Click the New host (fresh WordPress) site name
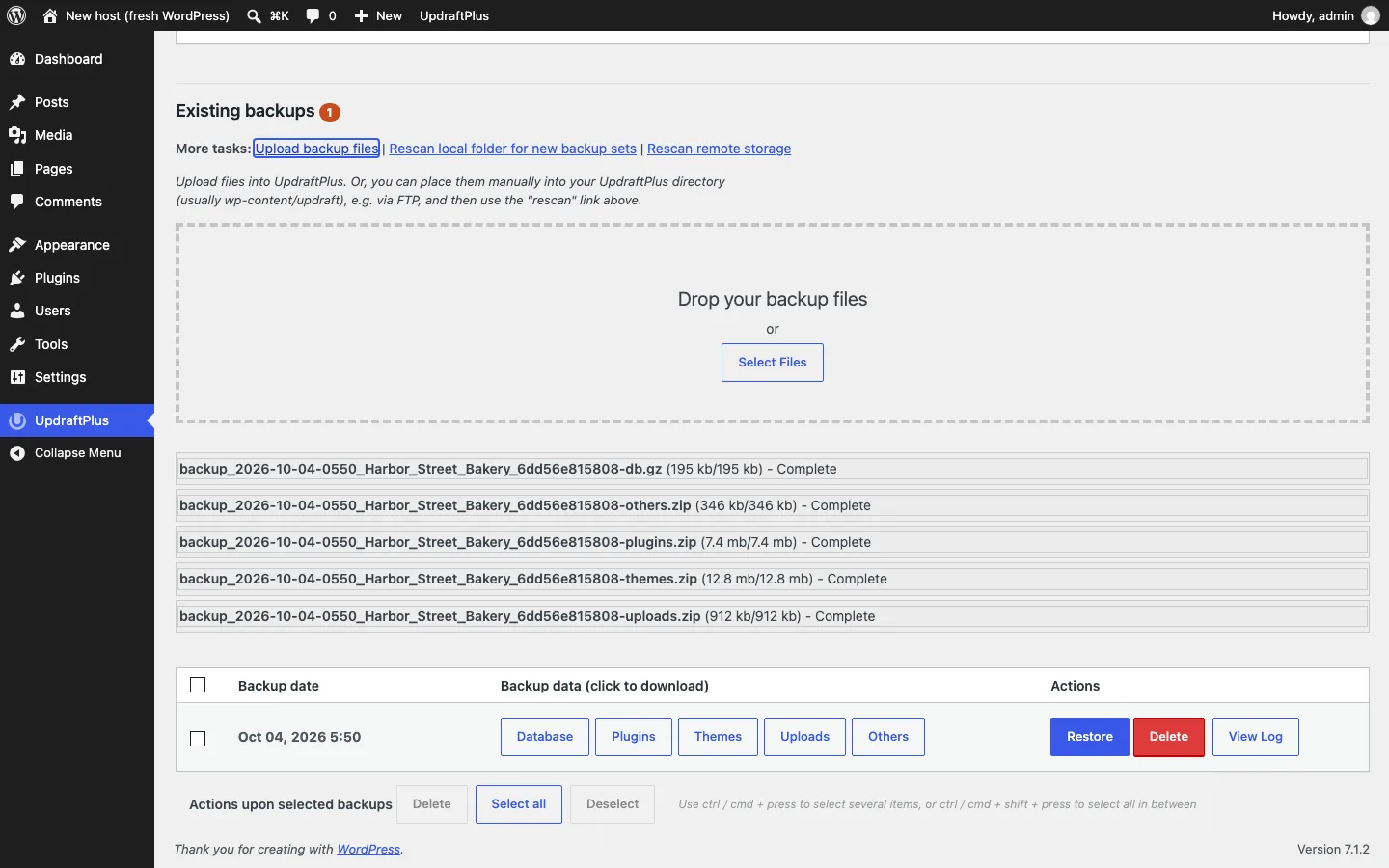Screen dimensions: 1389x868 pos(148,15)
